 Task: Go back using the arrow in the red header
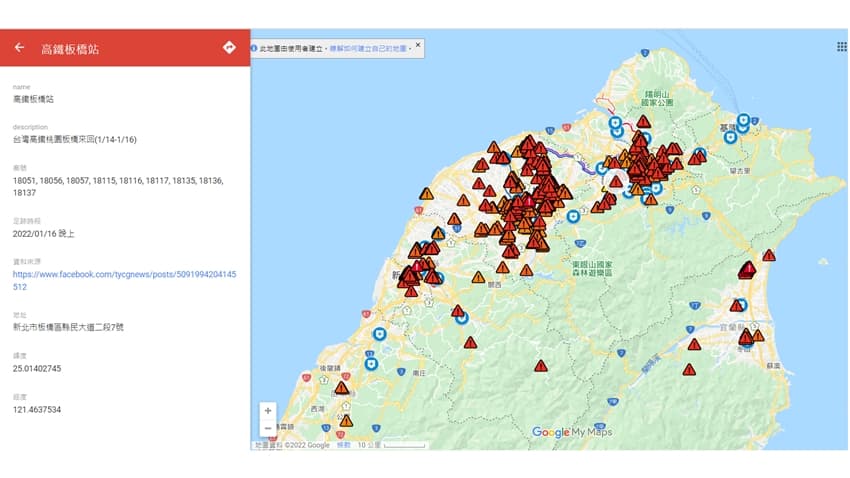20,48
